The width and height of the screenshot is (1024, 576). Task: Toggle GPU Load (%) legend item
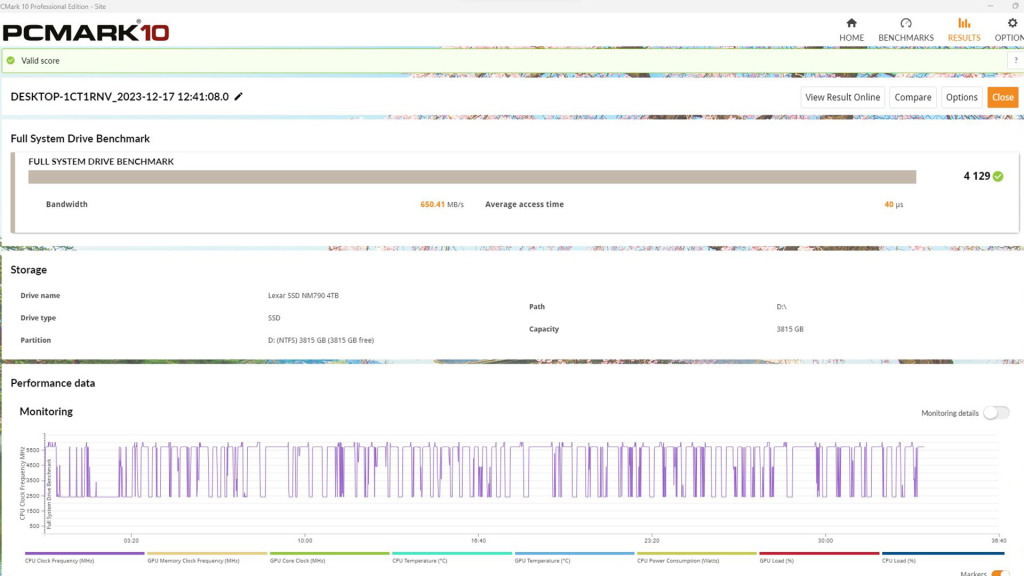(819, 557)
